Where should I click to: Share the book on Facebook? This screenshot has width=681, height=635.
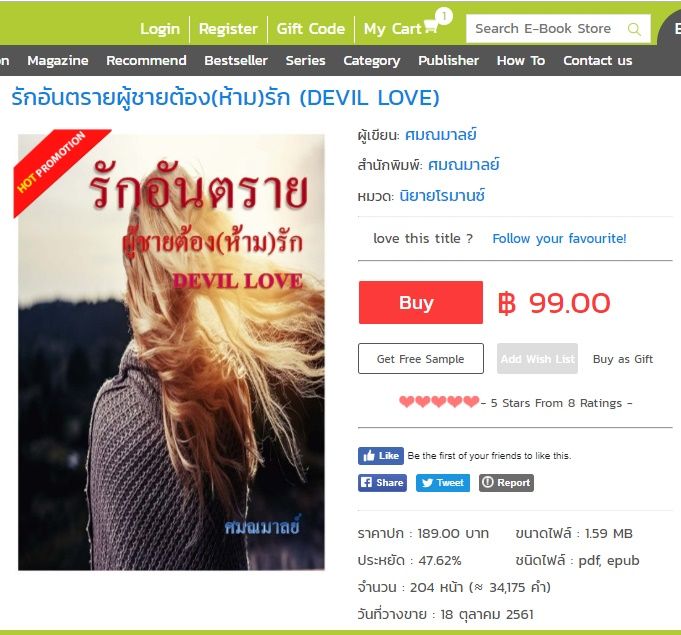tap(382, 483)
